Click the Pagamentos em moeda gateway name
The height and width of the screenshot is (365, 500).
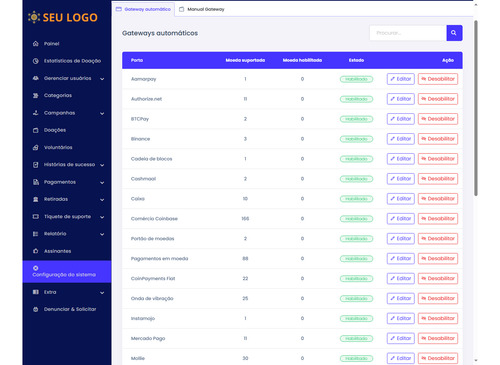pyautogui.click(x=159, y=259)
